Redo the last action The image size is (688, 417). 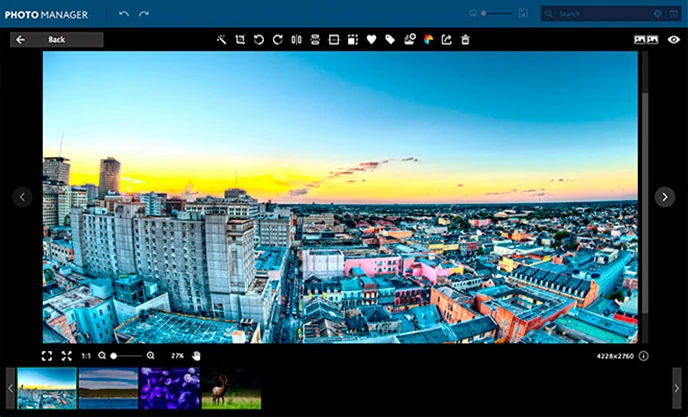click(x=144, y=14)
